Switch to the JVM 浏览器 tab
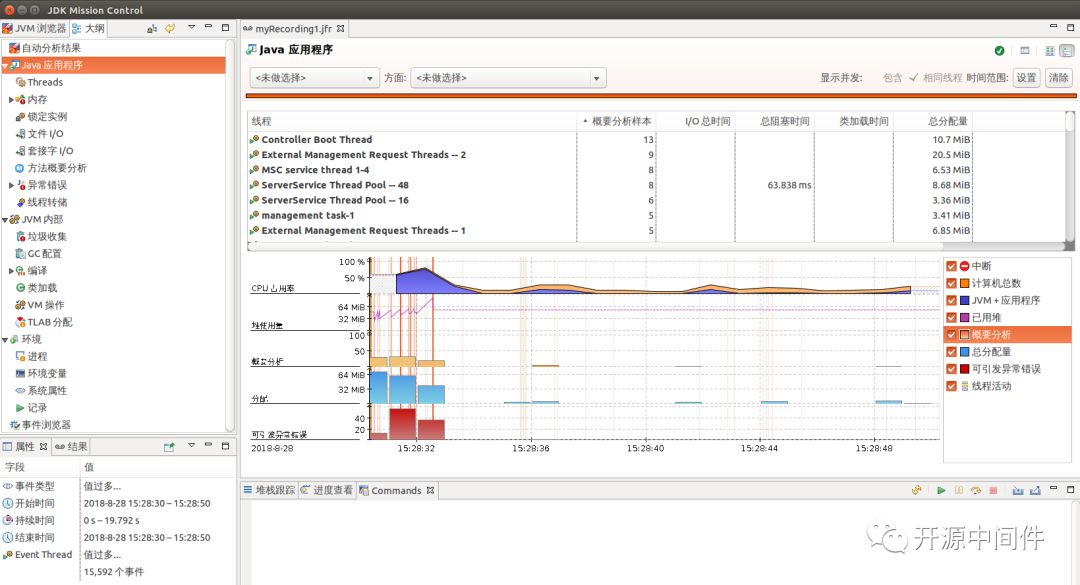The height and width of the screenshot is (585, 1080). (x=34, y=28)
